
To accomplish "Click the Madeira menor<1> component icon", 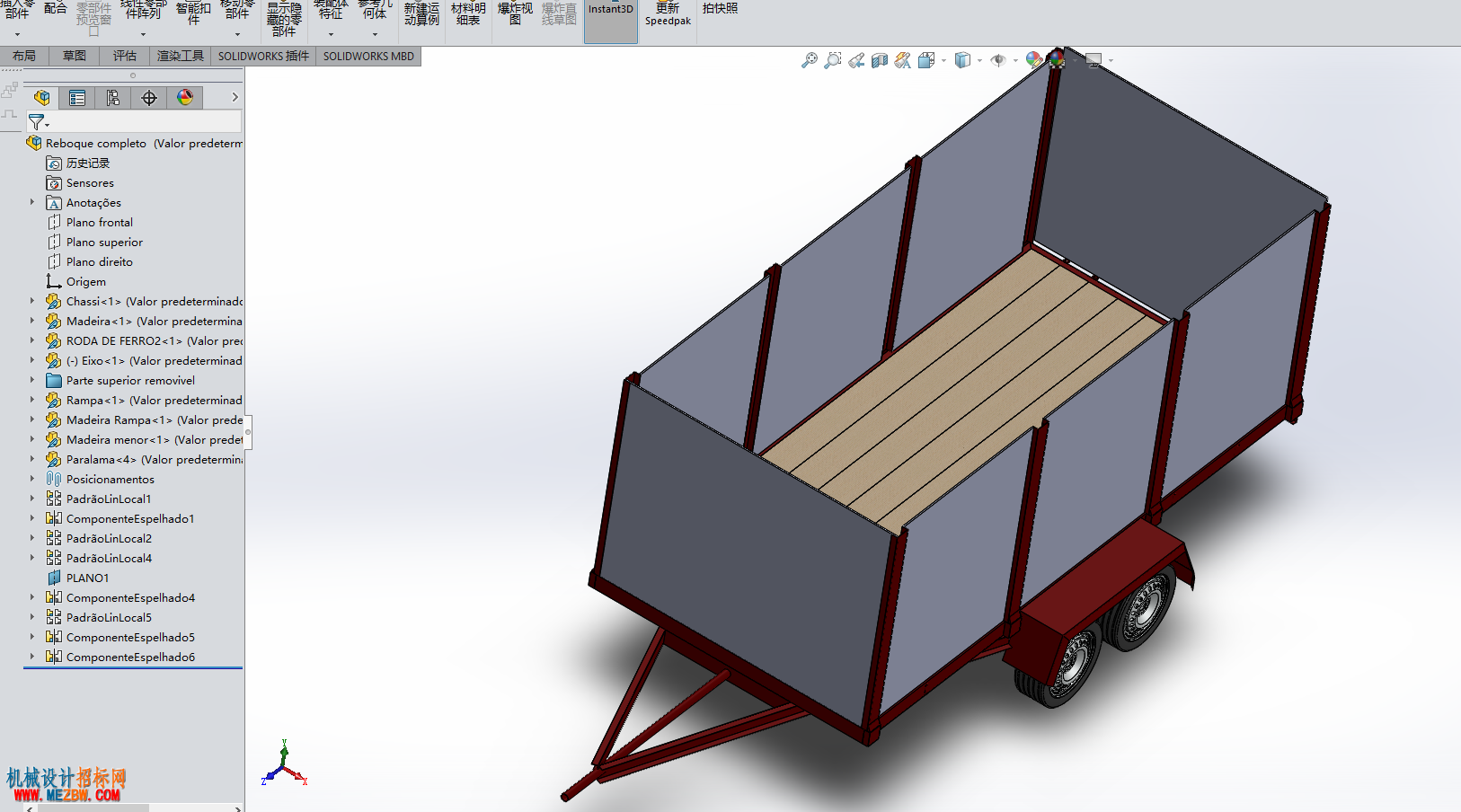I will (54, 439).
